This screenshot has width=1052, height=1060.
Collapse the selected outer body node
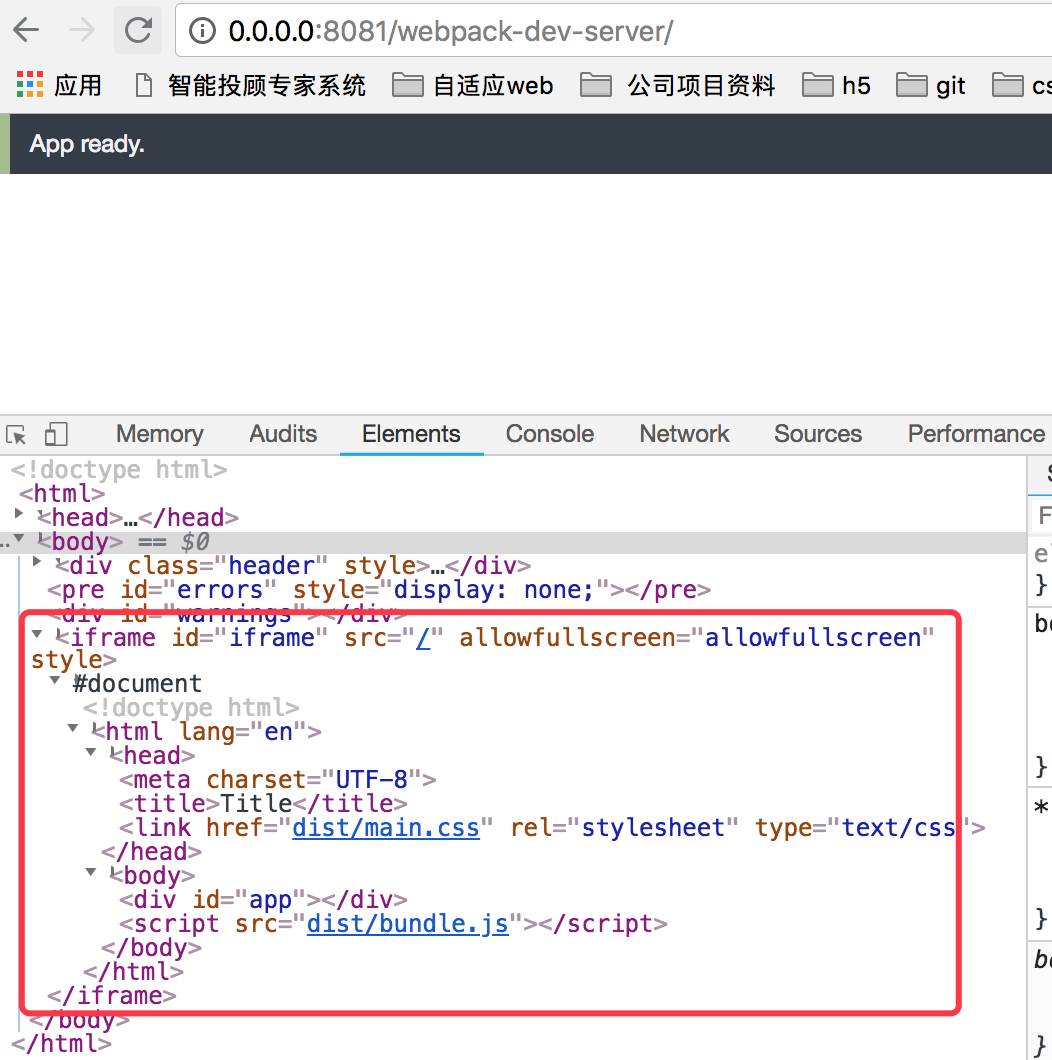(x=19, y=539)
